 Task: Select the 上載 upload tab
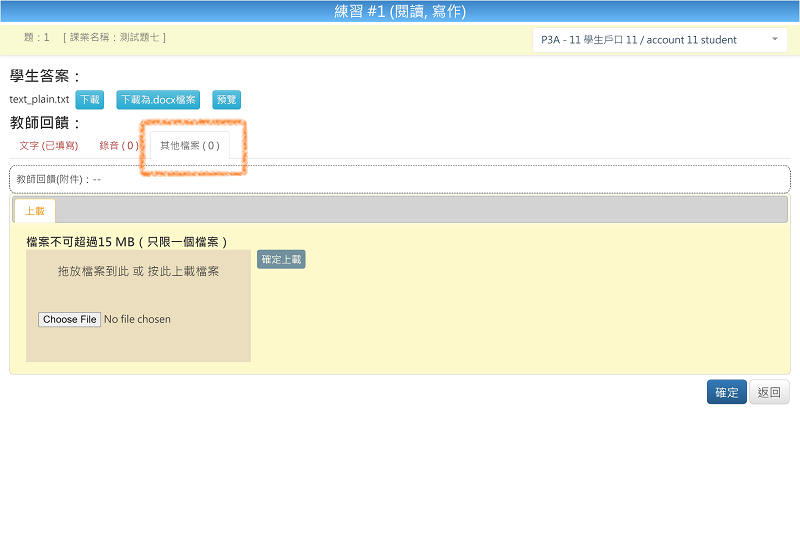click(x=35, y=211)
